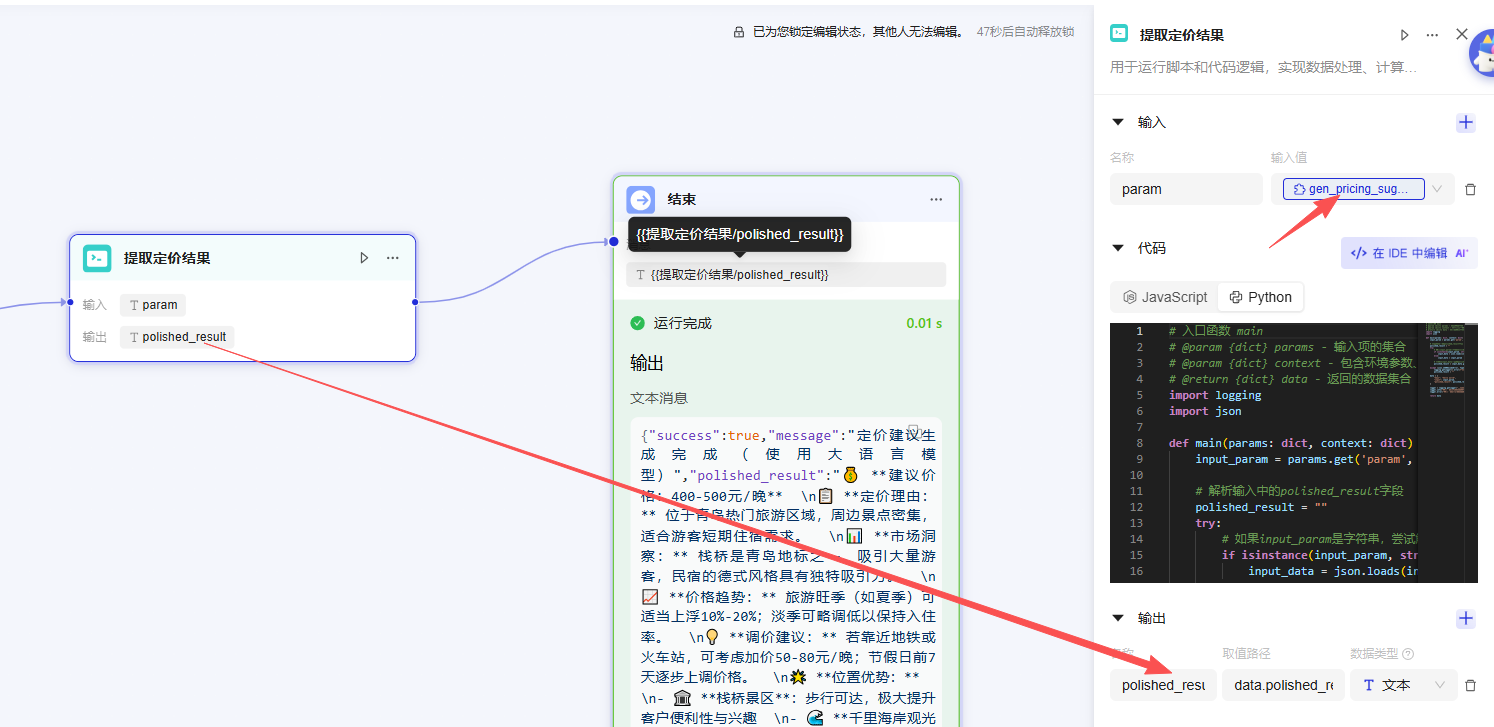This screenshot has width=1494, height=727.
Task: Click the 文本消息 label
Action: [x=659, y=398]
